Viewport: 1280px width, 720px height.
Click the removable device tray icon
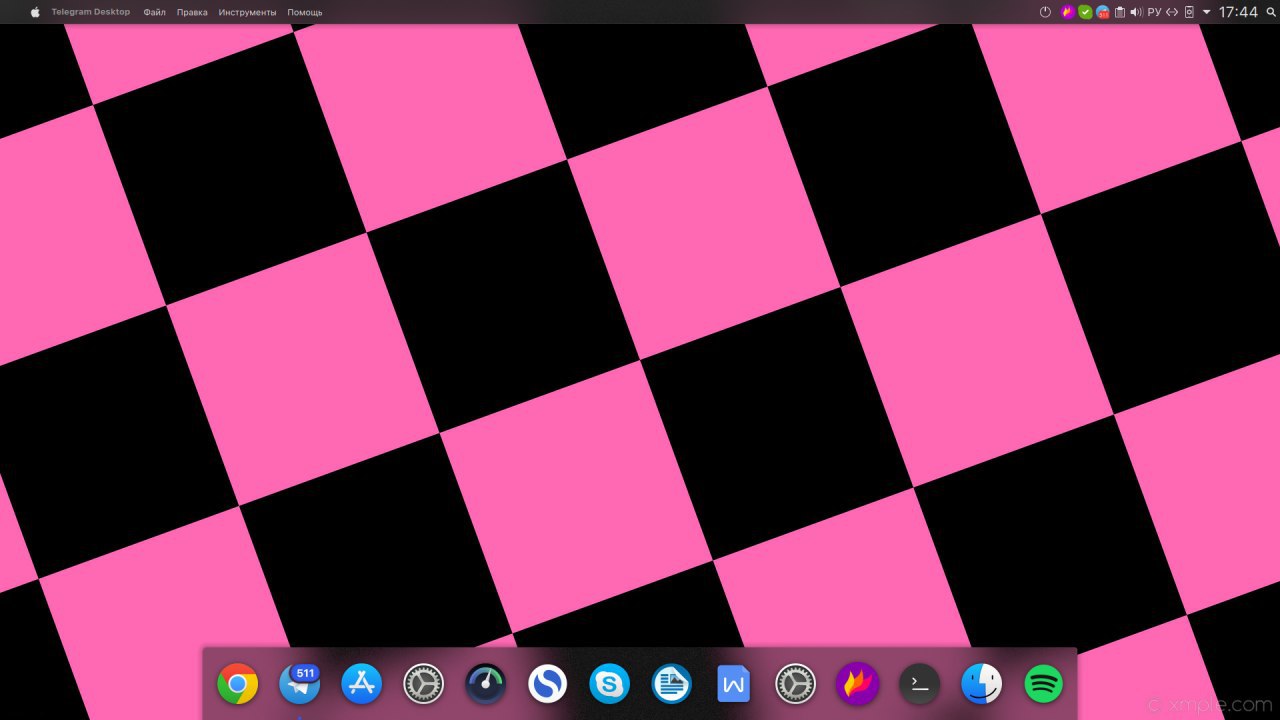pyautogui.click(x=1189, y=12)
